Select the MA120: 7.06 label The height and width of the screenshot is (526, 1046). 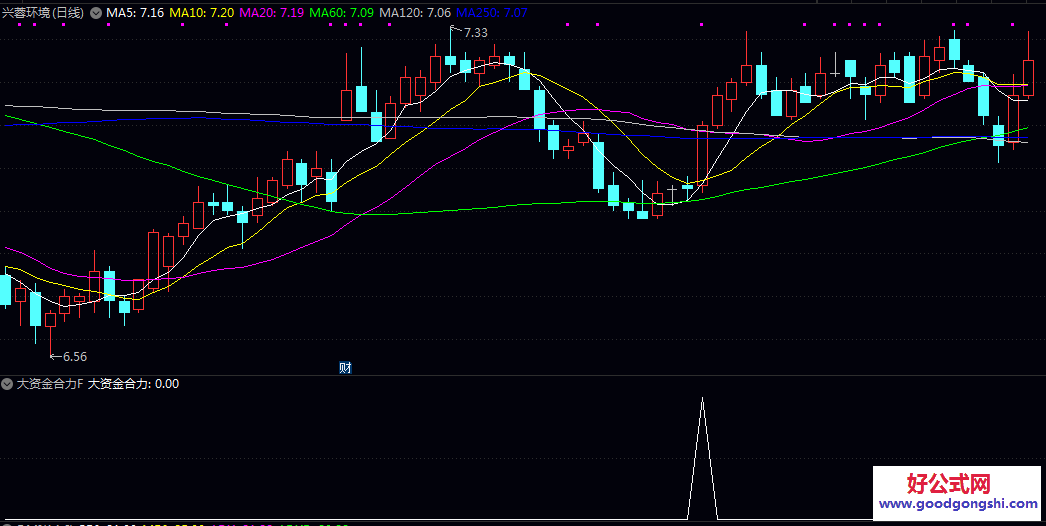point(415,12)
